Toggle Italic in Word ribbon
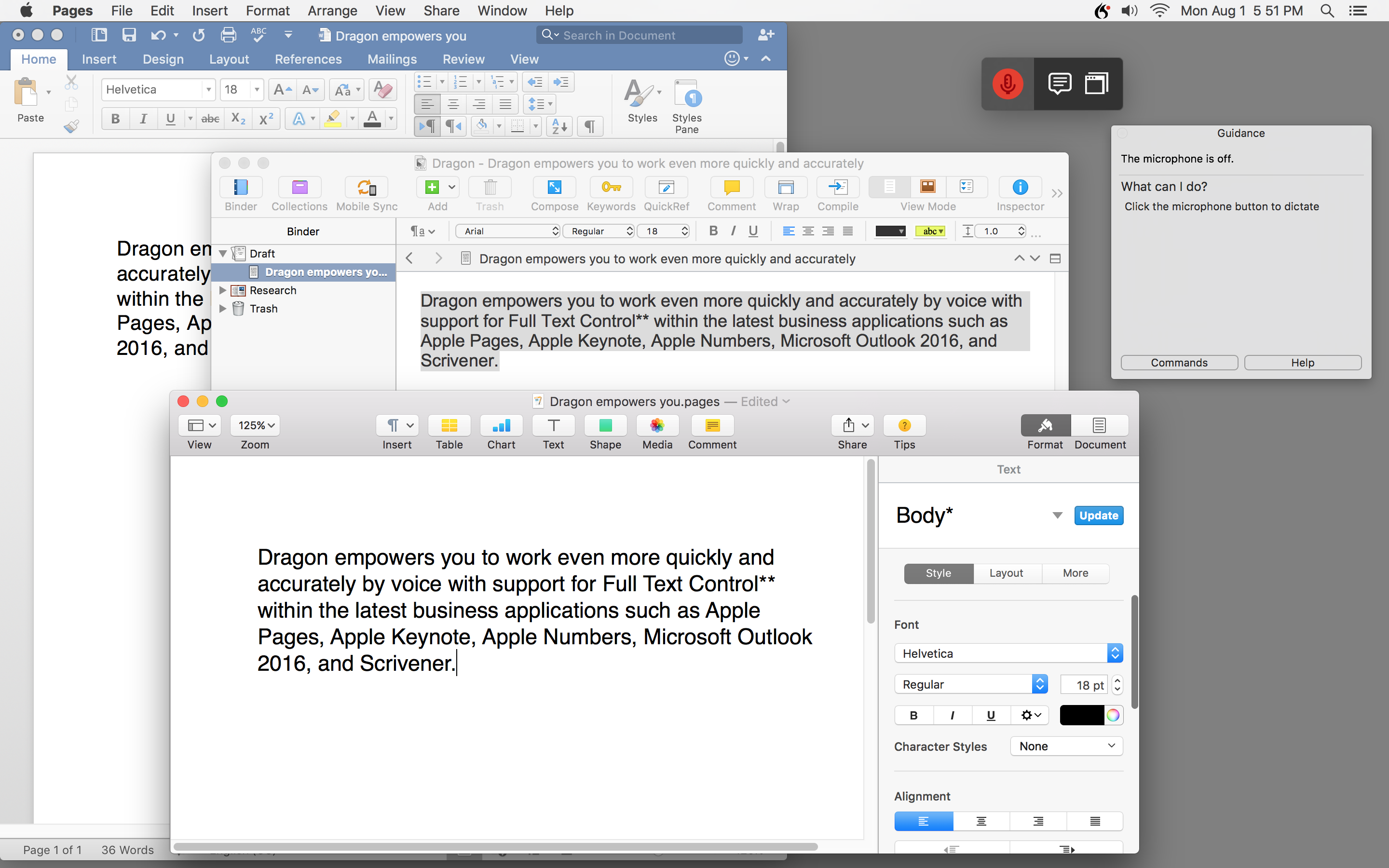The image size is (1389, 868). tap(143, 119)
